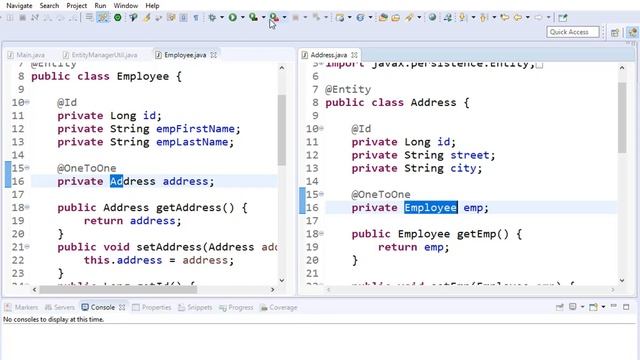Click the Back navigation yellow arrow
The width and height of the screenshot is (640, 360).
coord(518,18)
